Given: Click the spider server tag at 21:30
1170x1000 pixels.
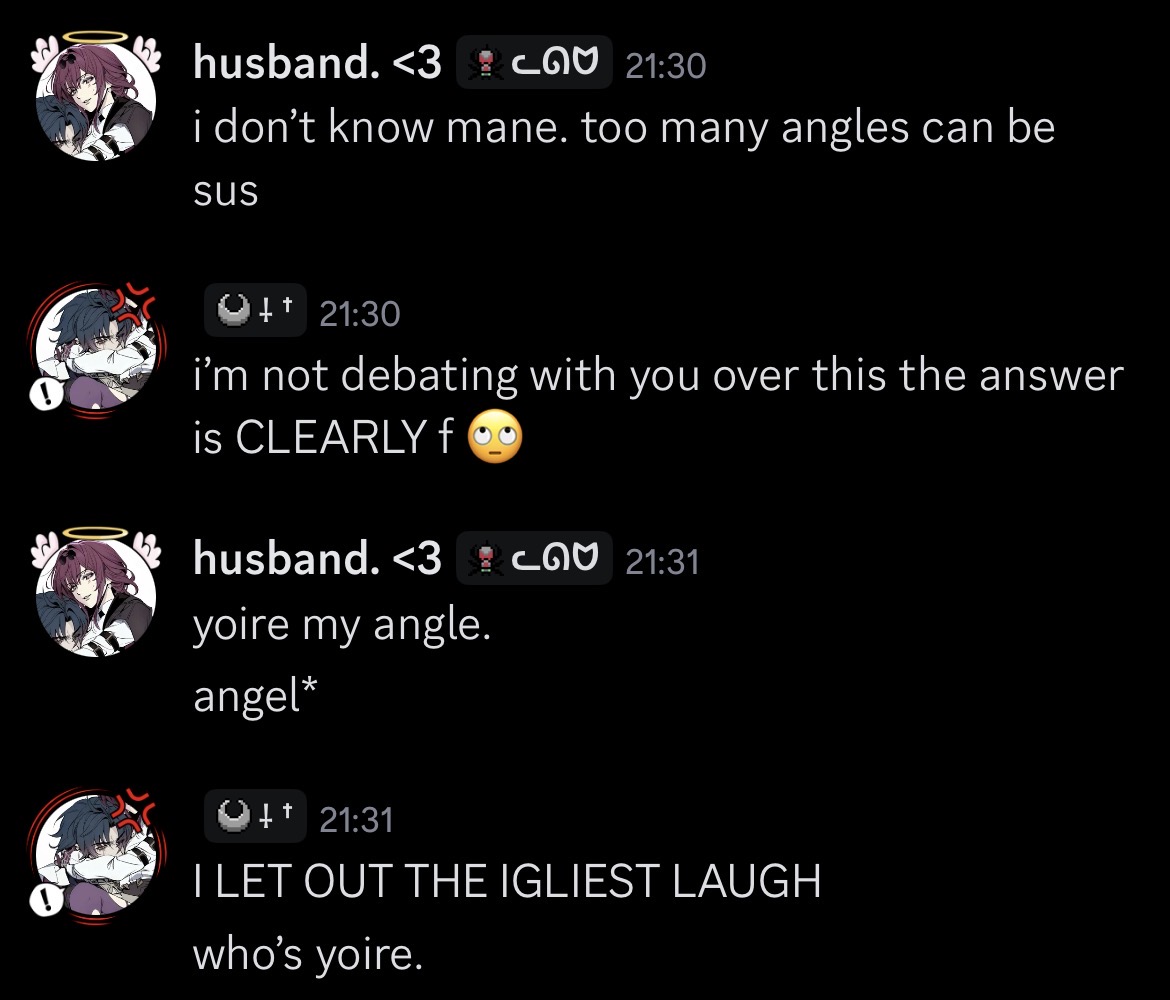Looking at the screenshot, I should click(x=534, y=63).
